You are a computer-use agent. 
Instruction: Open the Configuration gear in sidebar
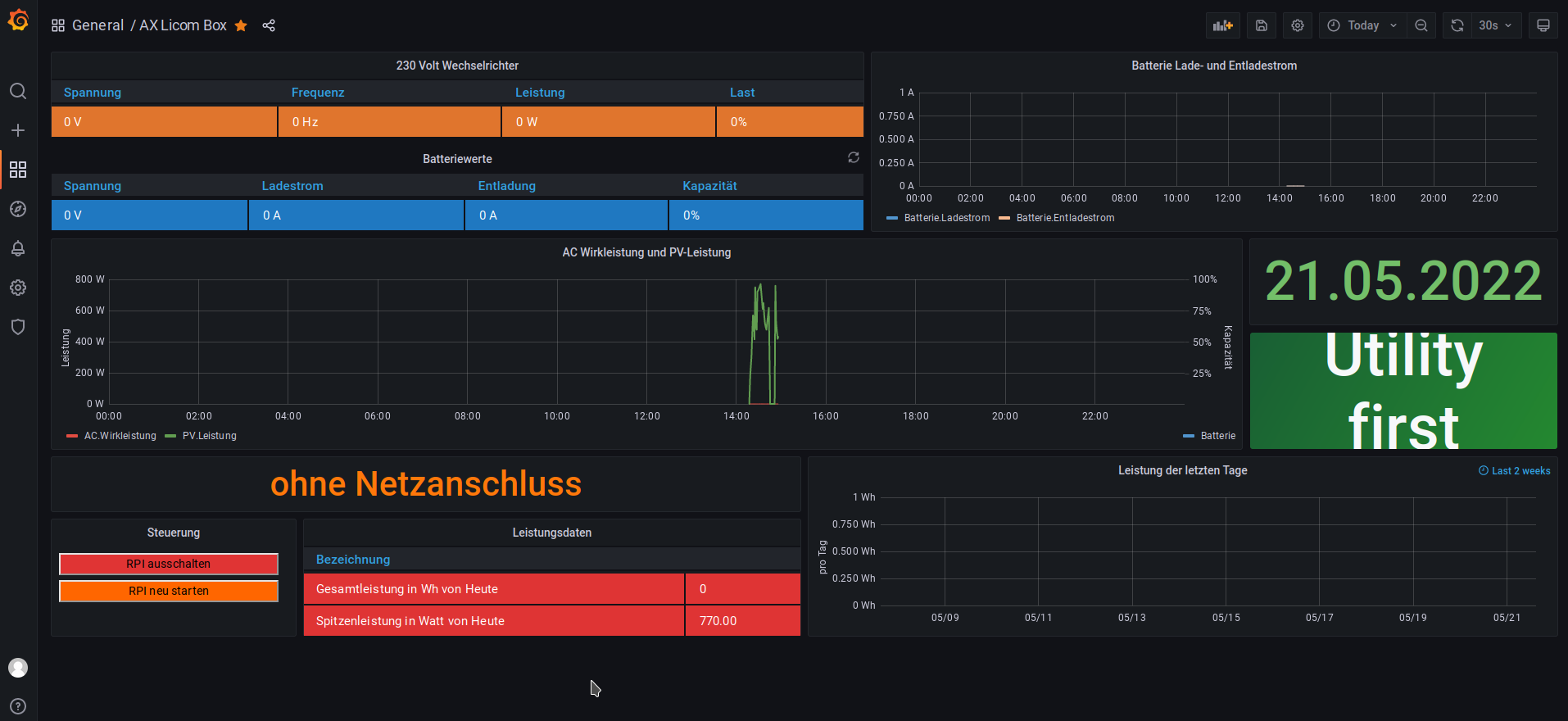(x=18, y=288)
